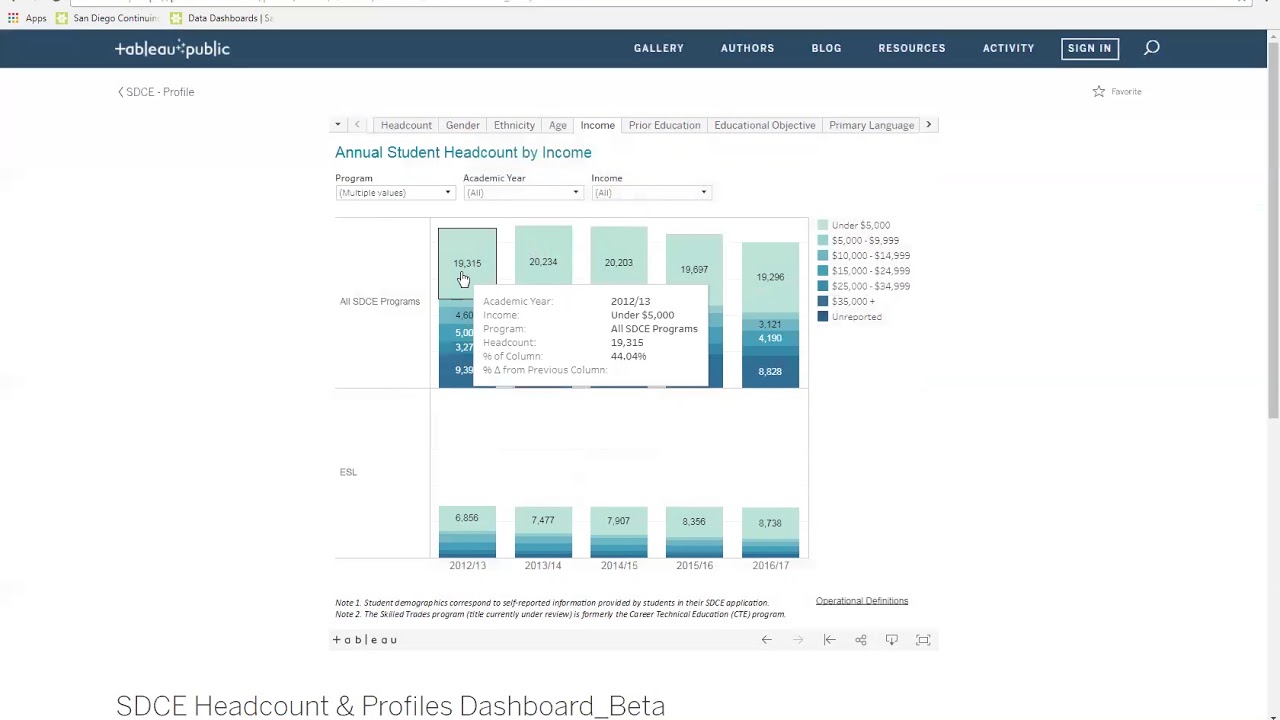Click the download icon in Tableau toolbar
Screen dimensions: 1280x720
point(892,640)
